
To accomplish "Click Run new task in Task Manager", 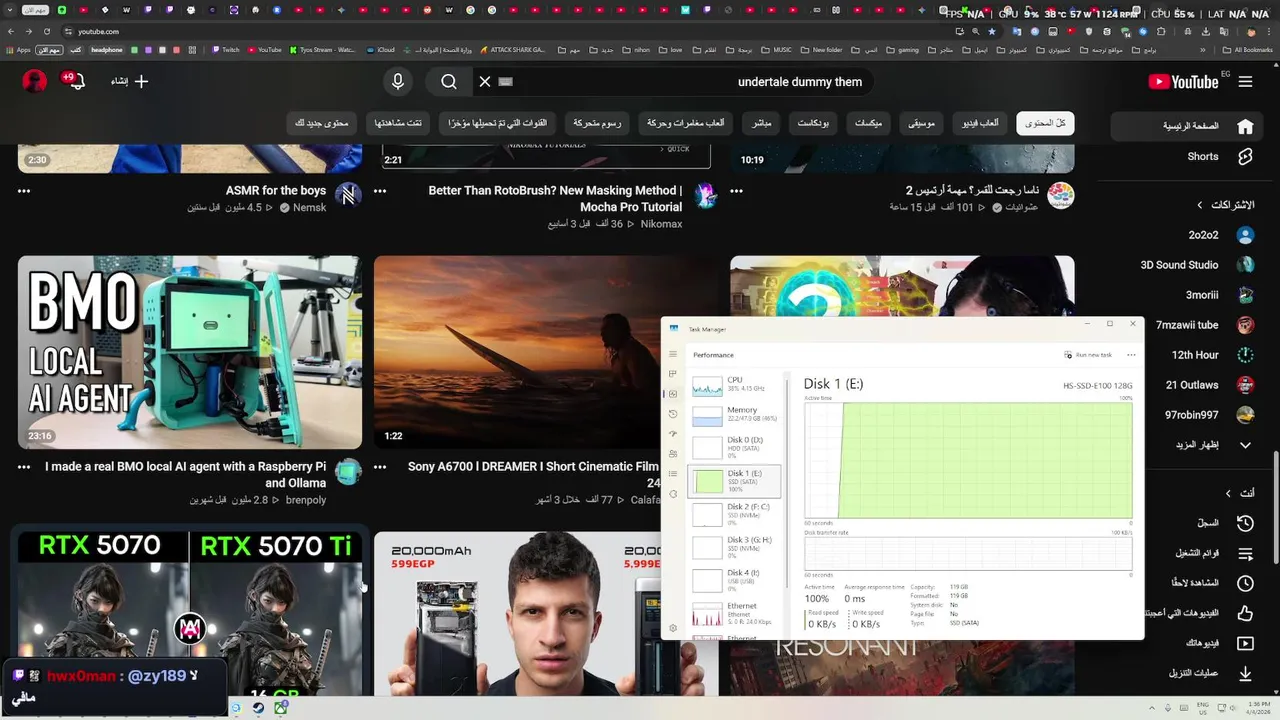I will [1088, 355].
